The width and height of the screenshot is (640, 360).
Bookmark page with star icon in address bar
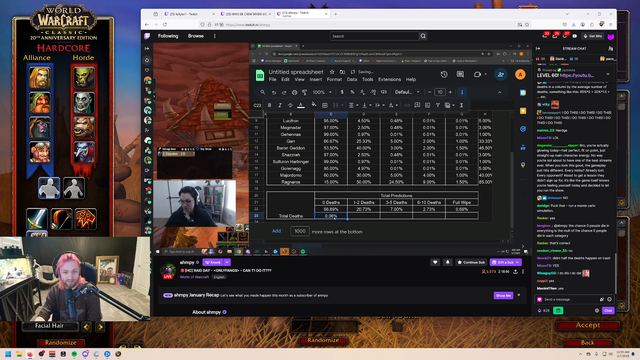point(527,24)
